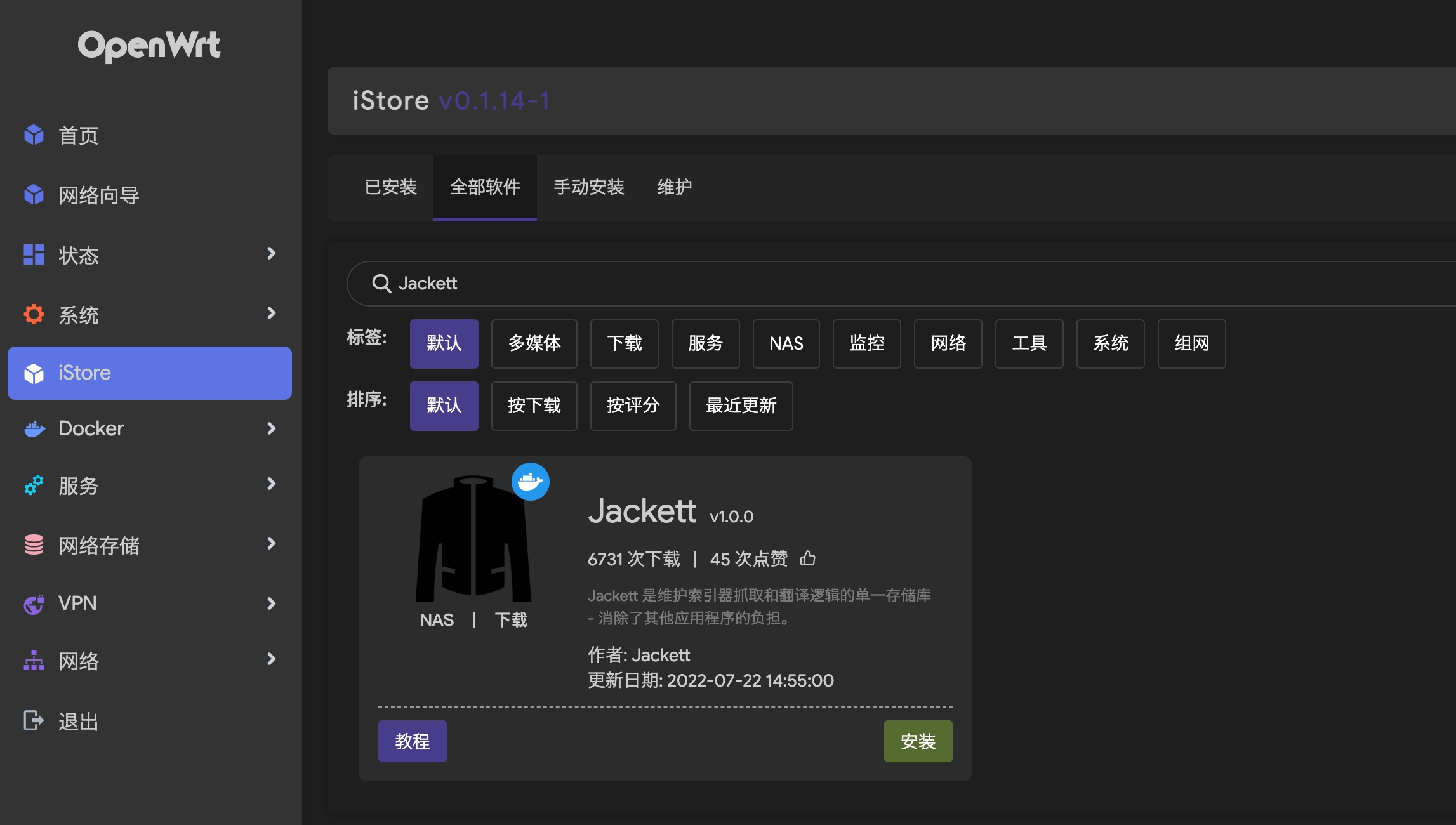
Task: Expand the Docker sidebar section
Action: 272,428
